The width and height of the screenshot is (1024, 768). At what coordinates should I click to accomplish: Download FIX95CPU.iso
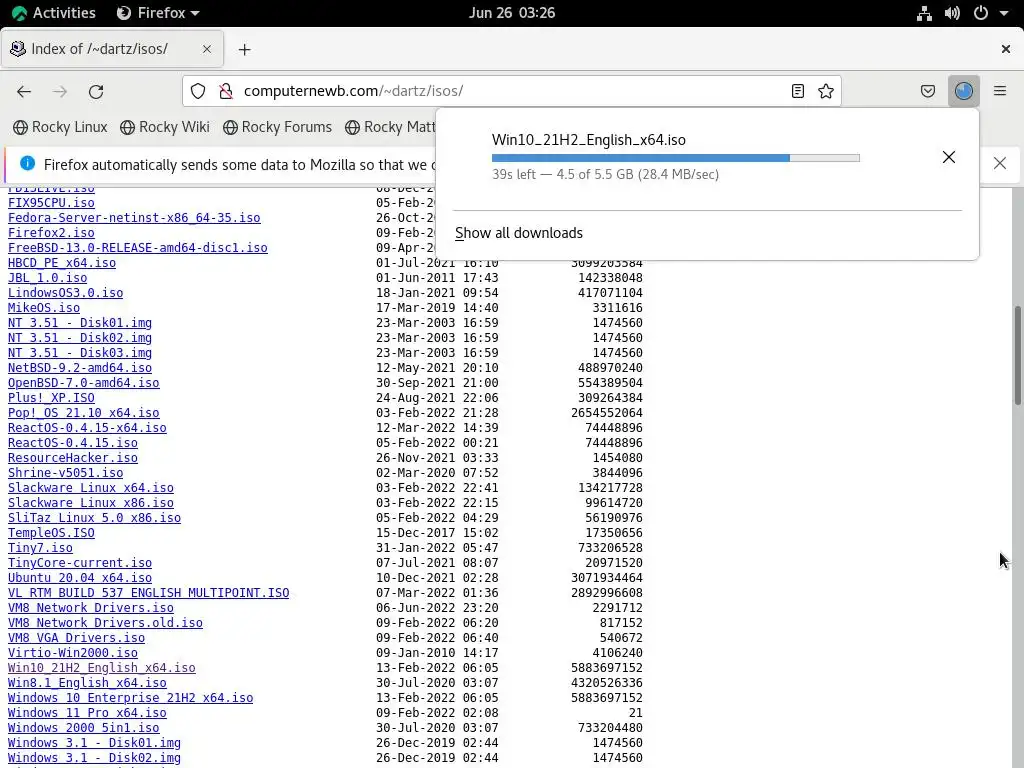[51, 203]
